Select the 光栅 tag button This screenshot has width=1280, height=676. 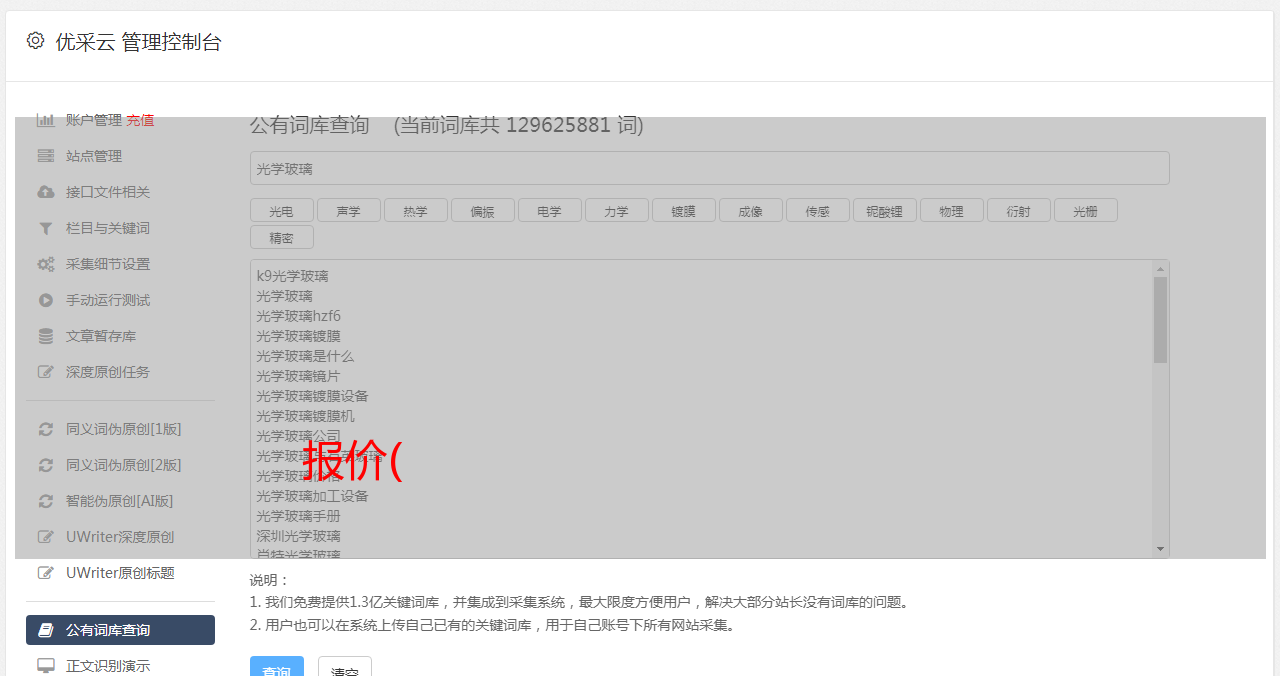click(1085, 211)
